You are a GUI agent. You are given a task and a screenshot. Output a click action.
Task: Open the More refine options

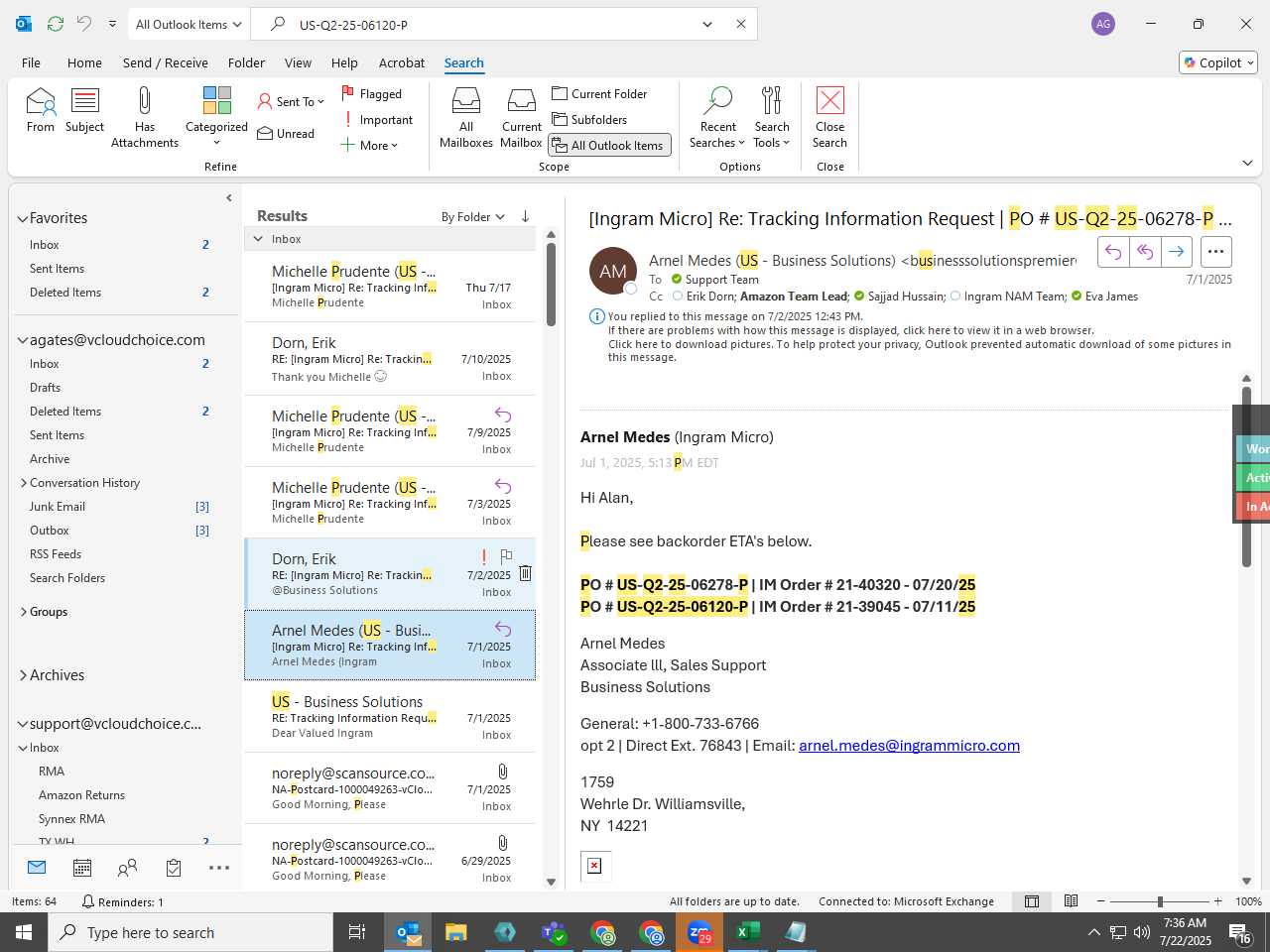369,145
